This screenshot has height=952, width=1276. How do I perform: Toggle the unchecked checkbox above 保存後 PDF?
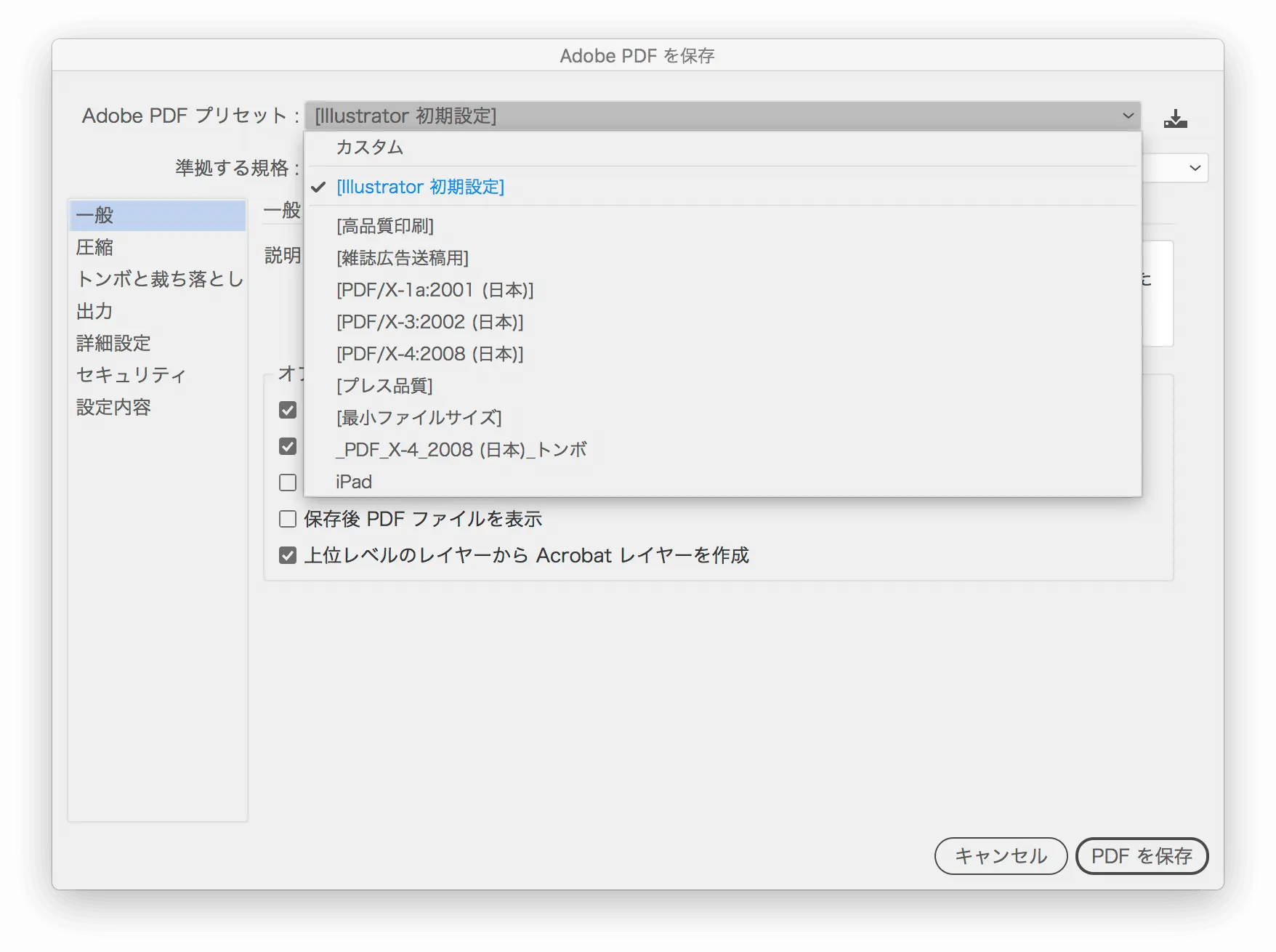288,483
